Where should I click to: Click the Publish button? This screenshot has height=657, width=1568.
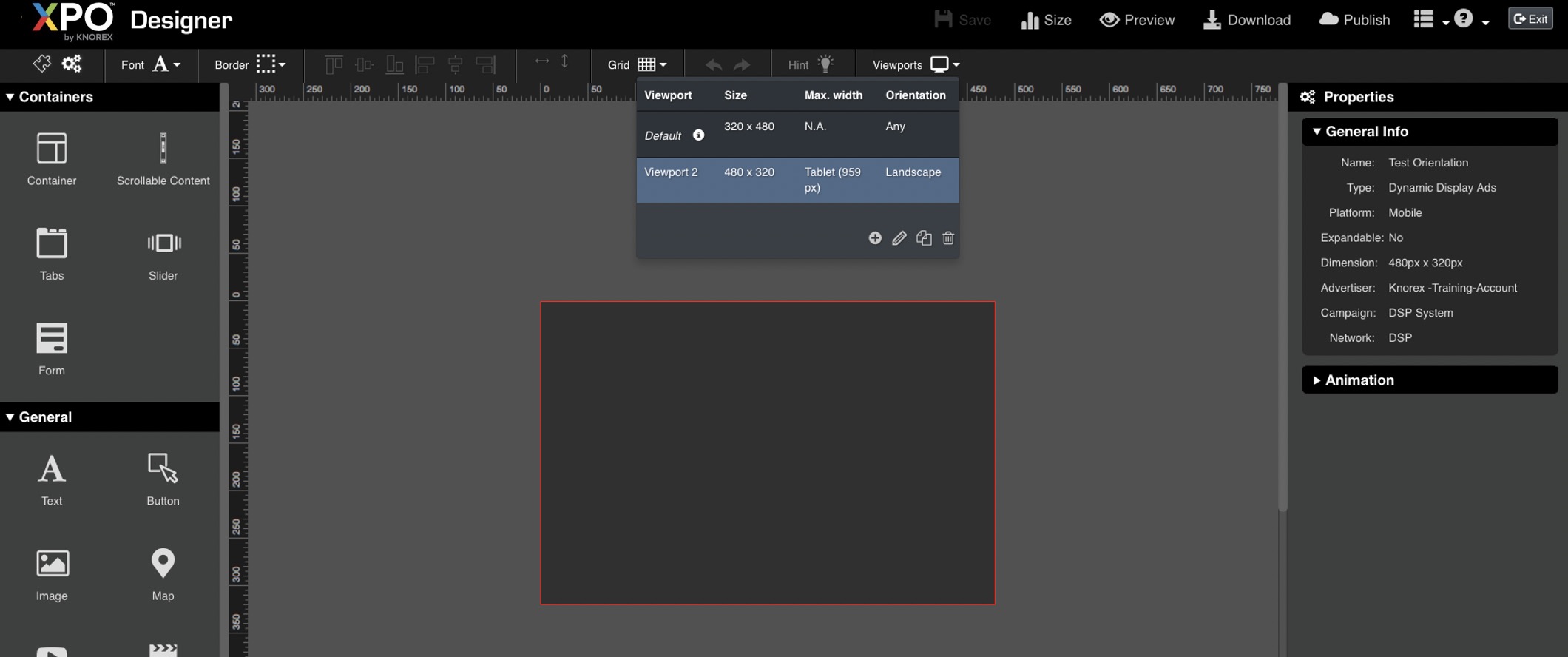click(x=1354, y=20)
